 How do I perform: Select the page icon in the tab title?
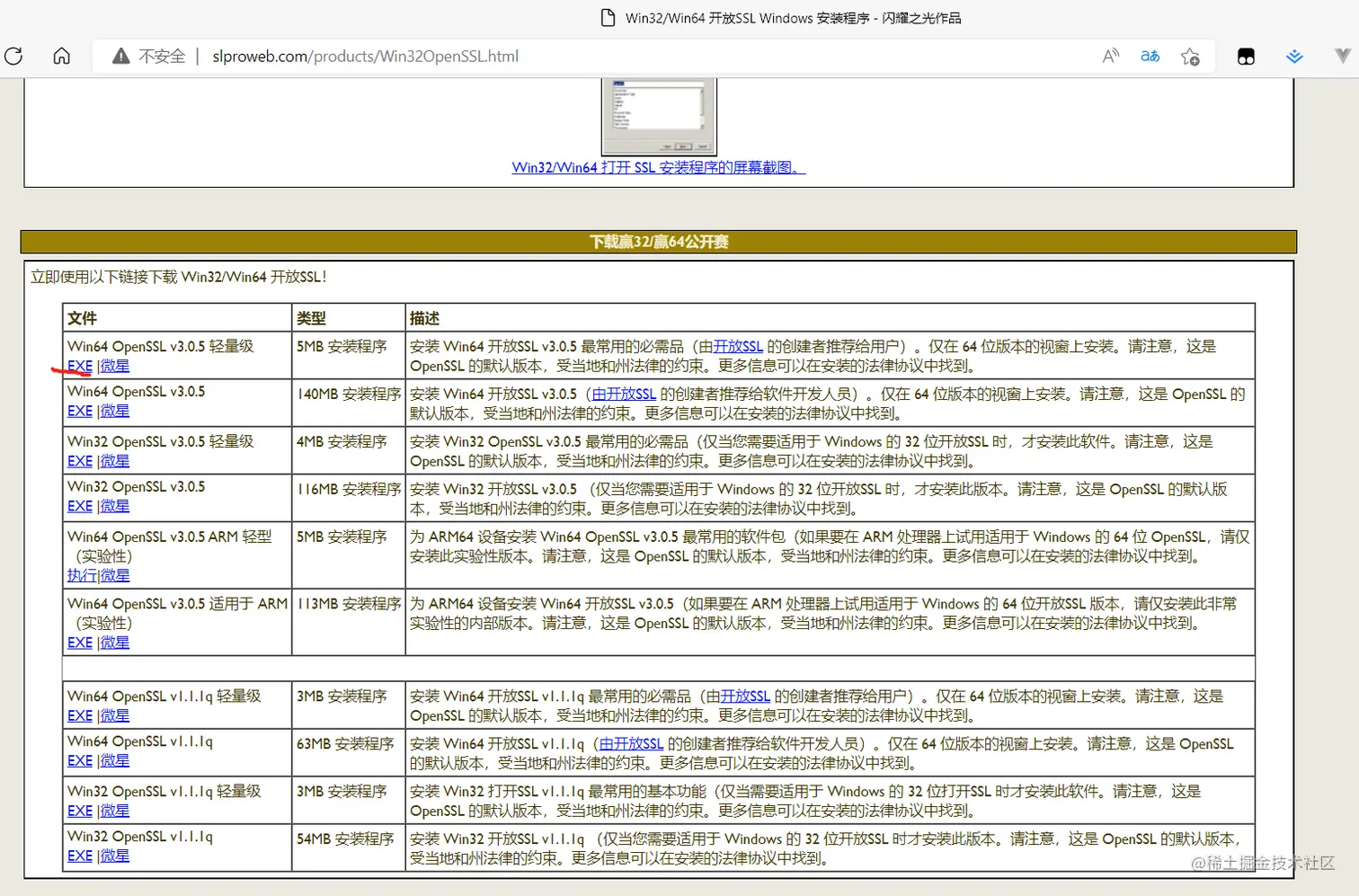coord(608,18)
